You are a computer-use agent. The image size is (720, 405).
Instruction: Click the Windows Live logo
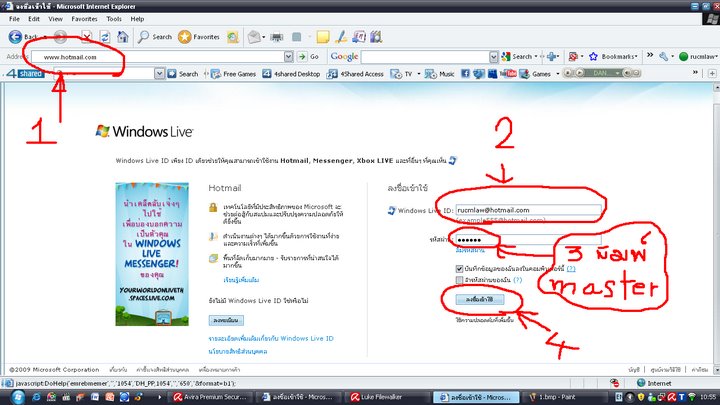click(x=144, y=131)
